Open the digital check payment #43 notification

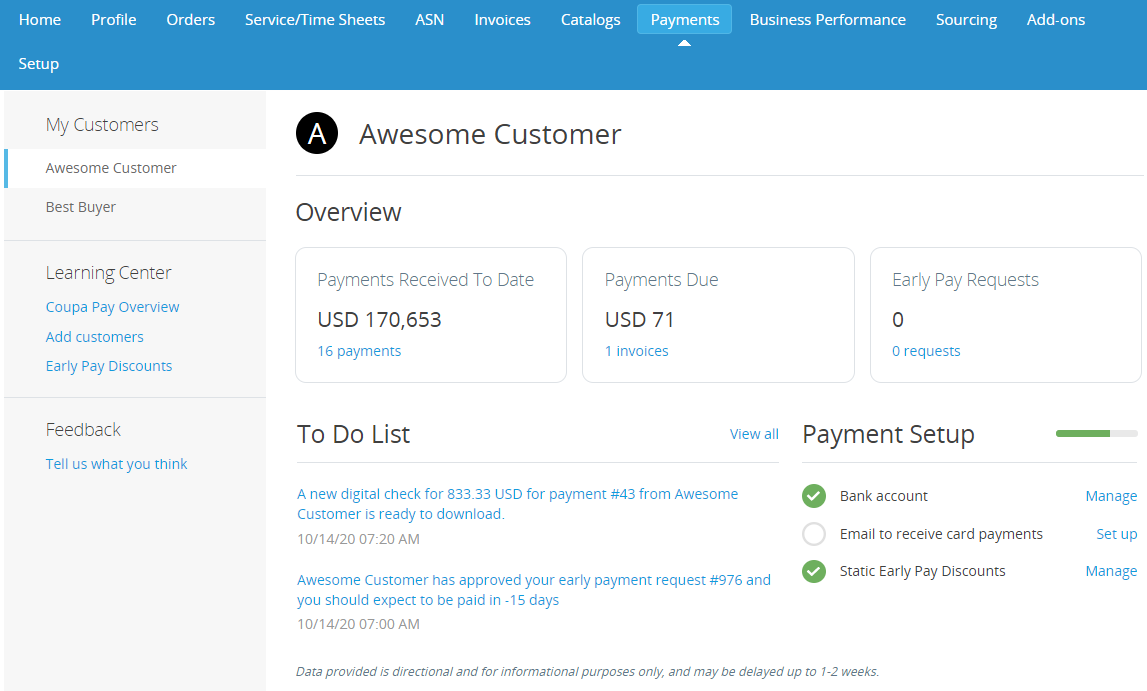pos(517,504)
